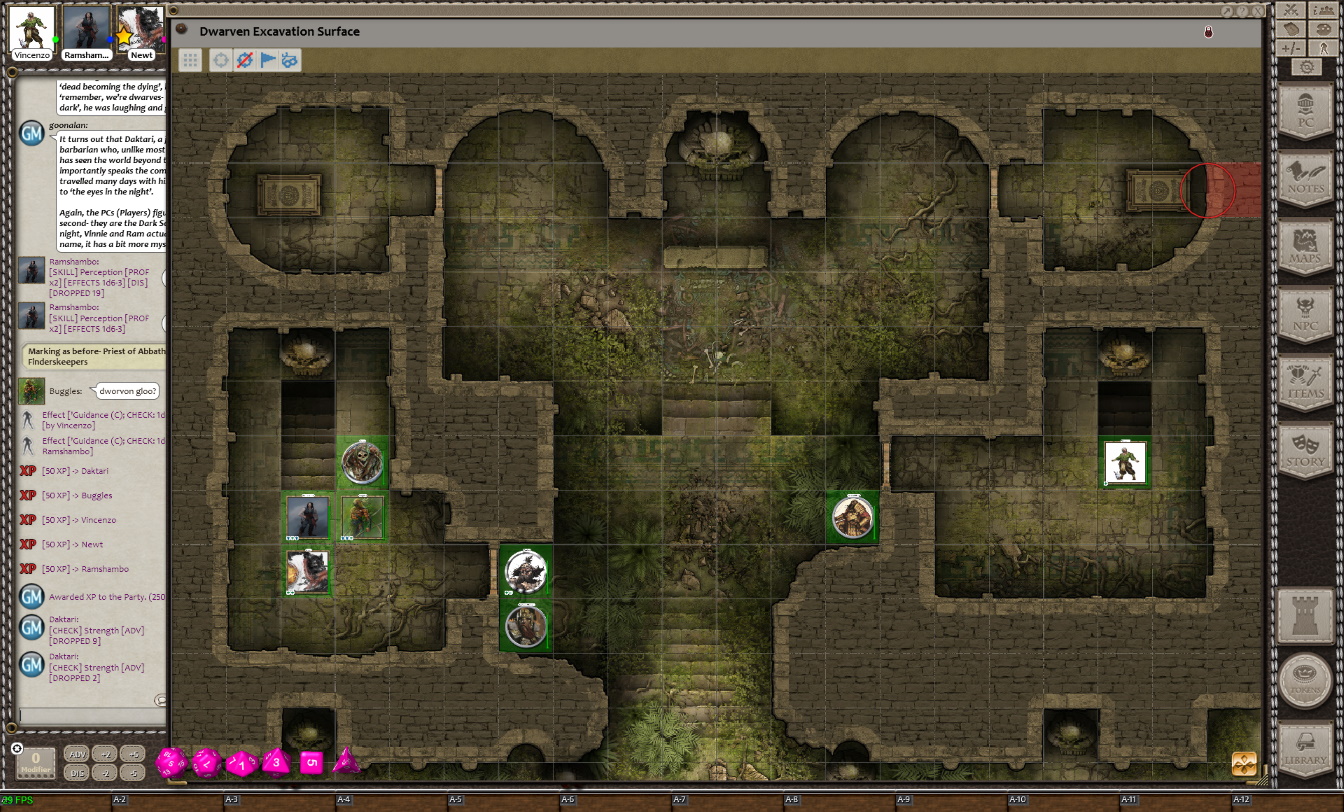
Task: Toggle the DIS modifier button
Action: pyautogui.click(x=76, y=773)
